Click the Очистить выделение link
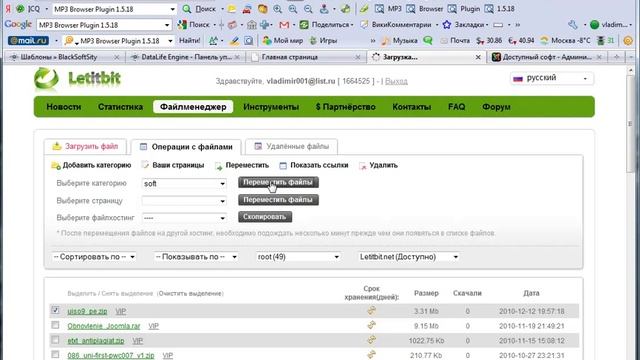This screenshot has height=360, width=640. (191, 293)
